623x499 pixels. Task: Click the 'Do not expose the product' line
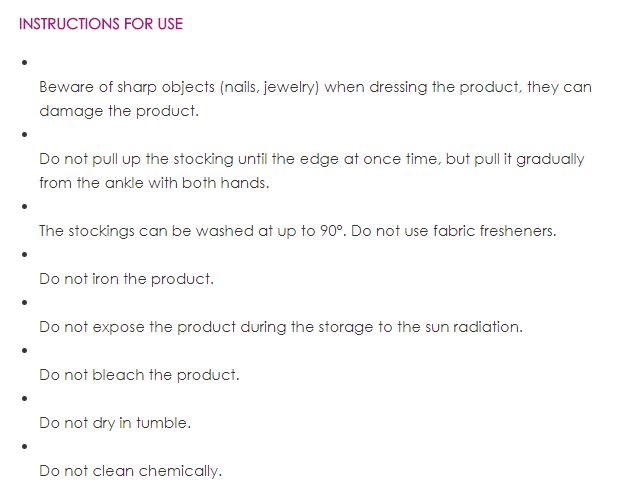tap(281, 327)
